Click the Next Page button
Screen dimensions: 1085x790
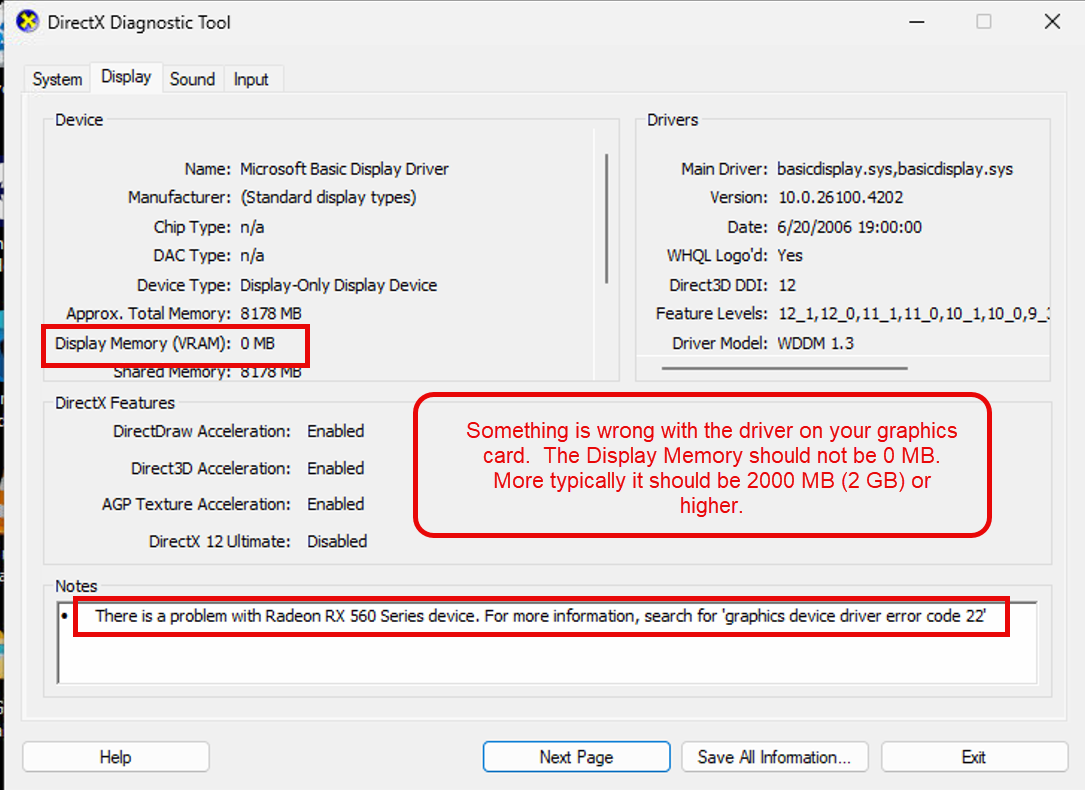pos(576,757)
